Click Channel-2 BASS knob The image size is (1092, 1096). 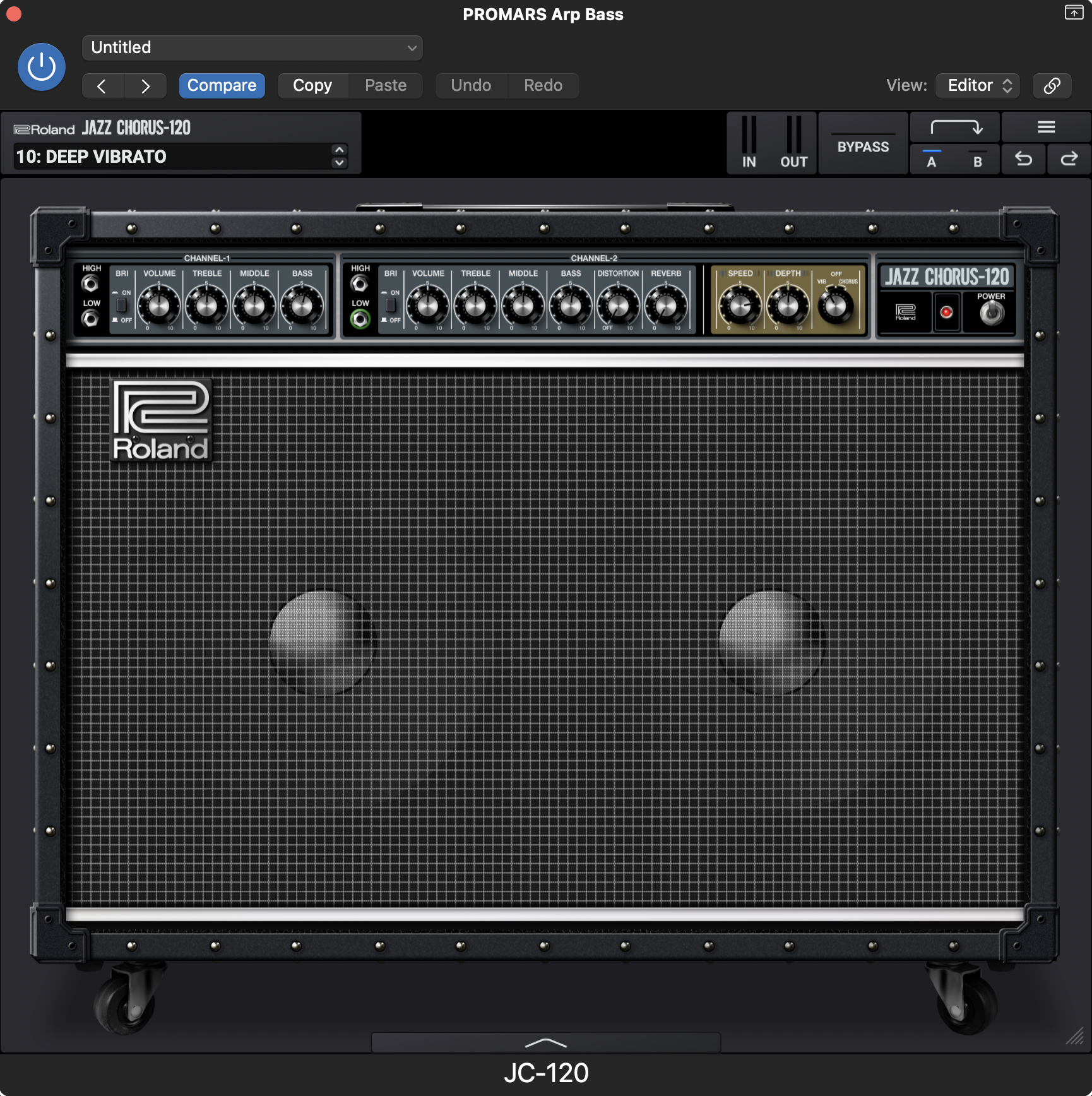571,306
